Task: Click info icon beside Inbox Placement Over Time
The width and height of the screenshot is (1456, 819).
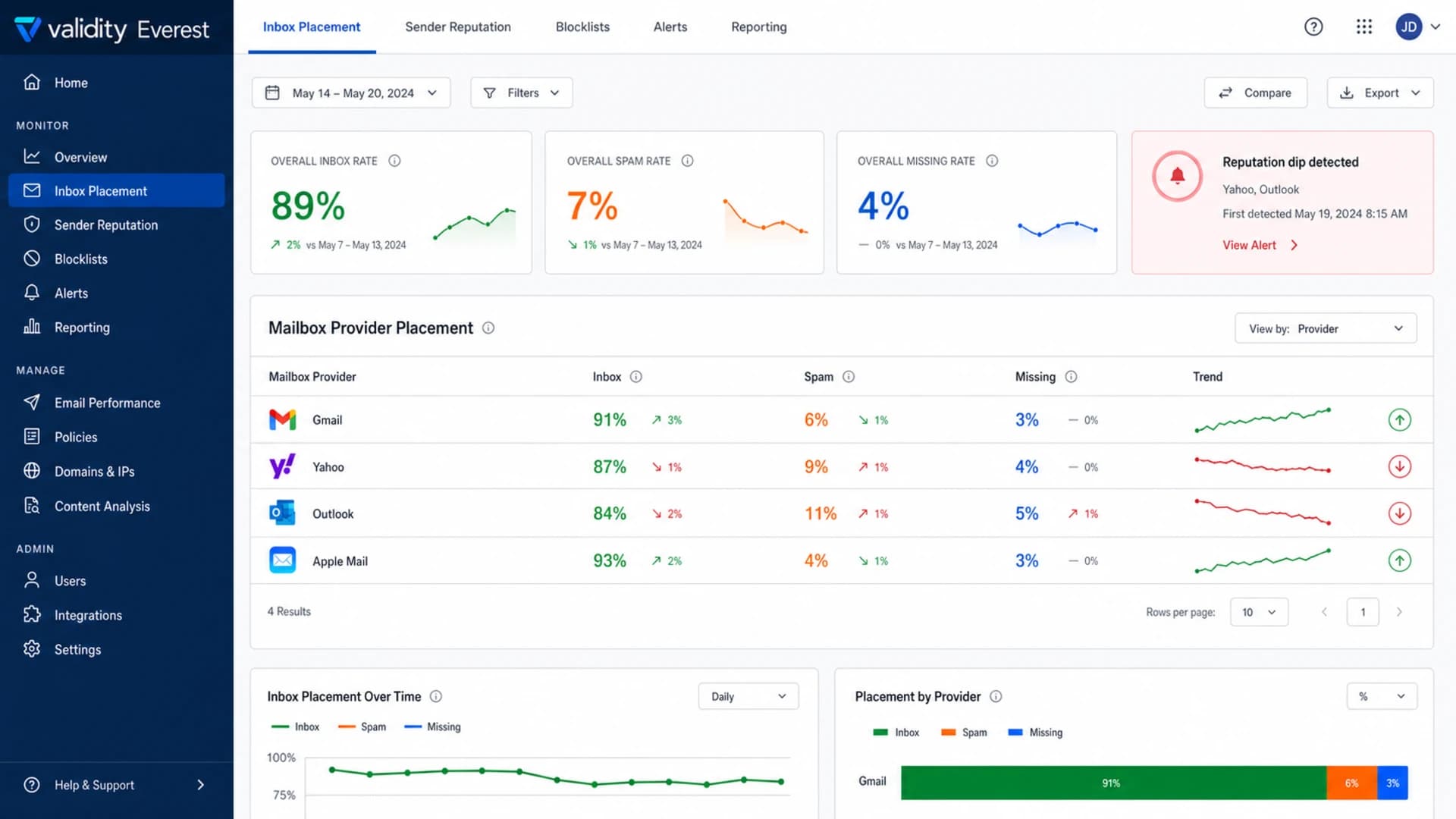Action: click(436, 696)
